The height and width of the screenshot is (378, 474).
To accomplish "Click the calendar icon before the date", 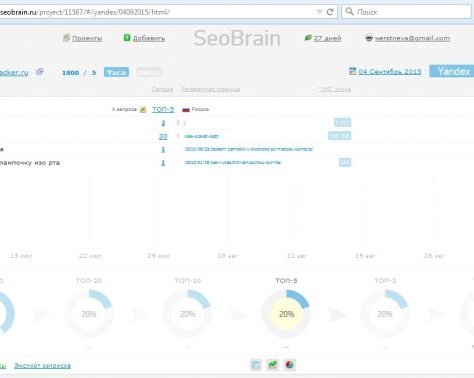I will pos(352,71).
